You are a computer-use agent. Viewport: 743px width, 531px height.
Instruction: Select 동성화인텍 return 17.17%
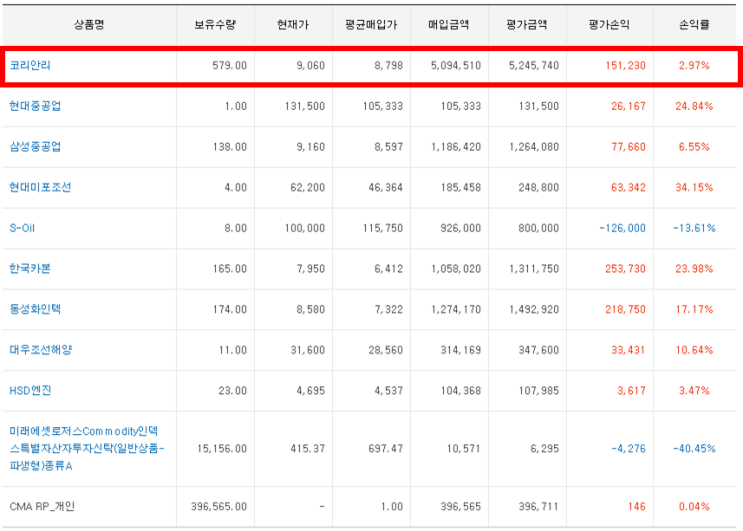[694, 310]
